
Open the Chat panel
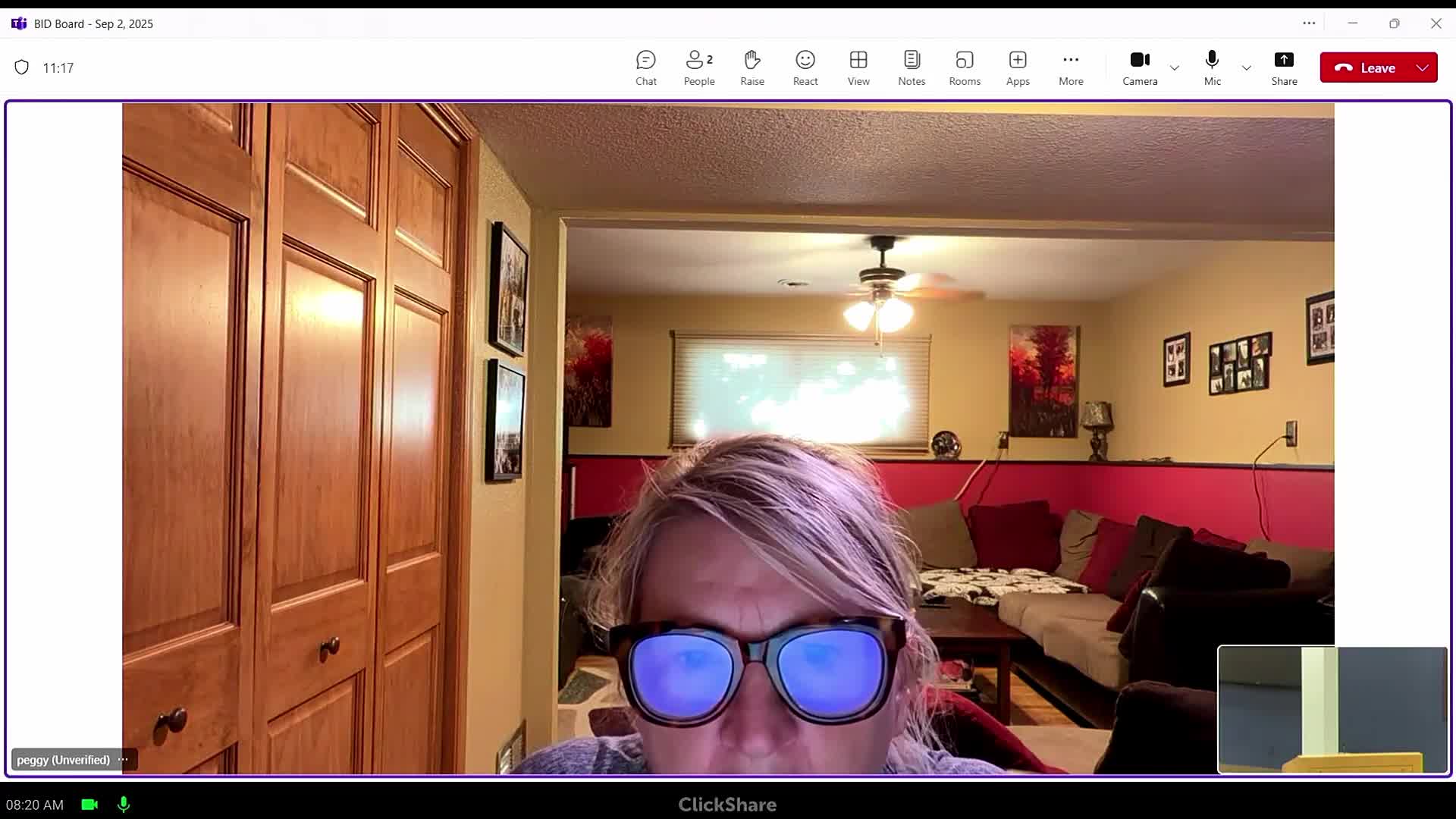(x=645, y=67)
